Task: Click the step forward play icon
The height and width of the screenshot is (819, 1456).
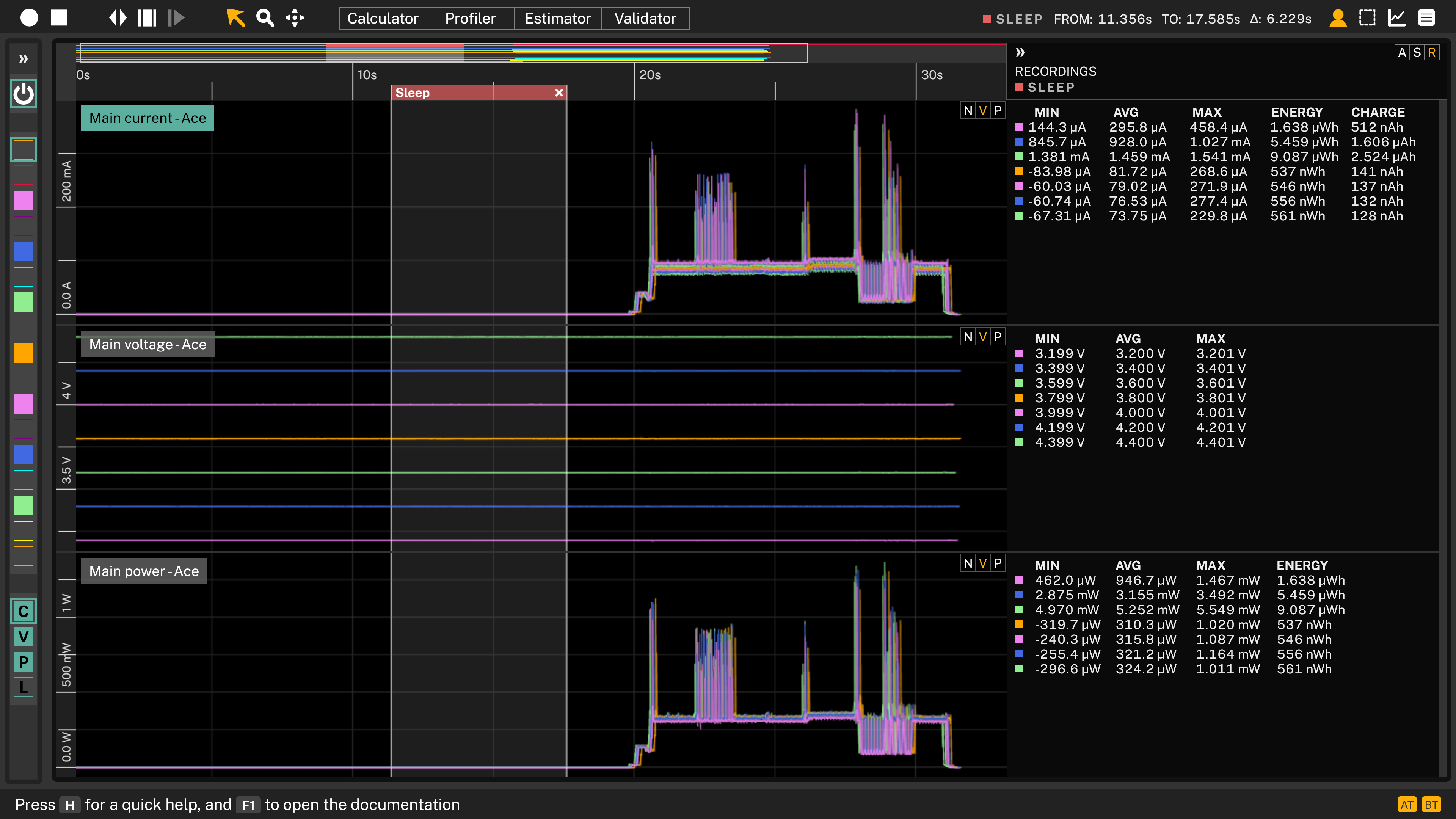Action: [176, 18]
